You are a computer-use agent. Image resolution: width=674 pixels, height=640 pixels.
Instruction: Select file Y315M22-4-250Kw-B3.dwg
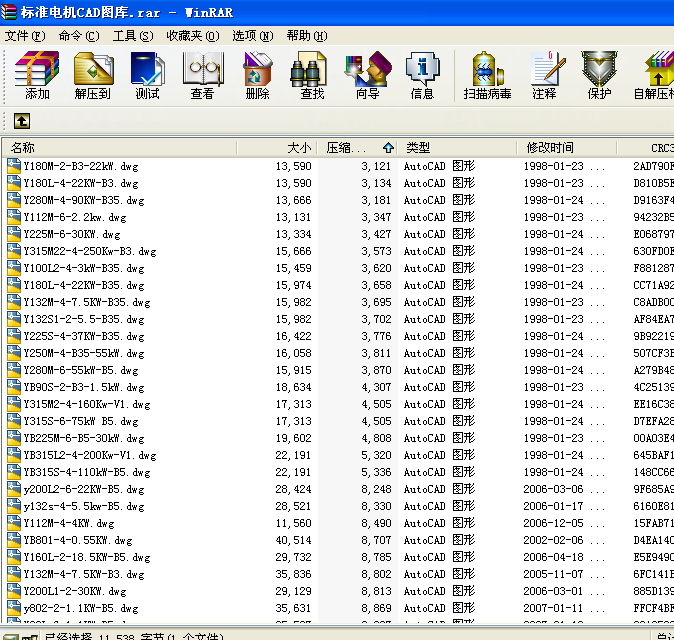click(90, 251)
